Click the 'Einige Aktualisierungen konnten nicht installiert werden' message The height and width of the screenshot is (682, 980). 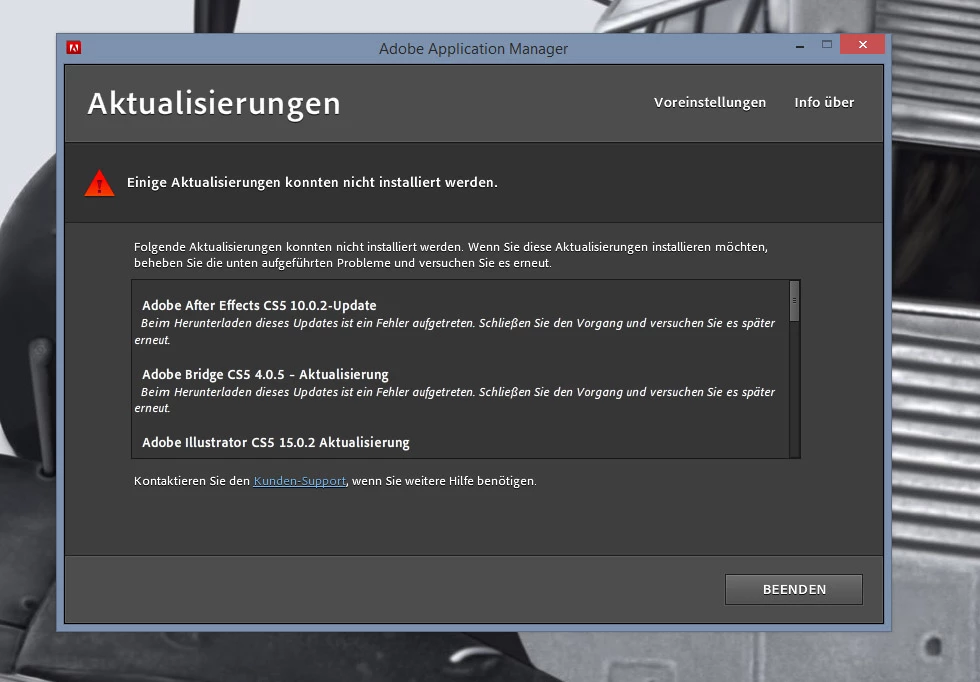[312, 183]
